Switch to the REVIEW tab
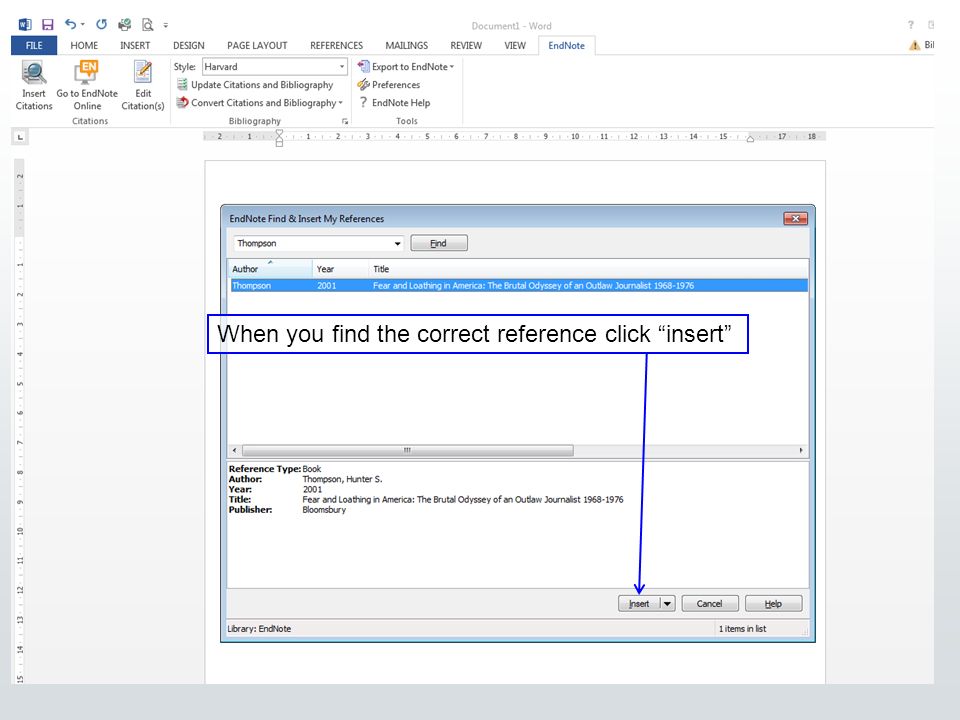This screenshot has height=720, width=960. point(466,45)
